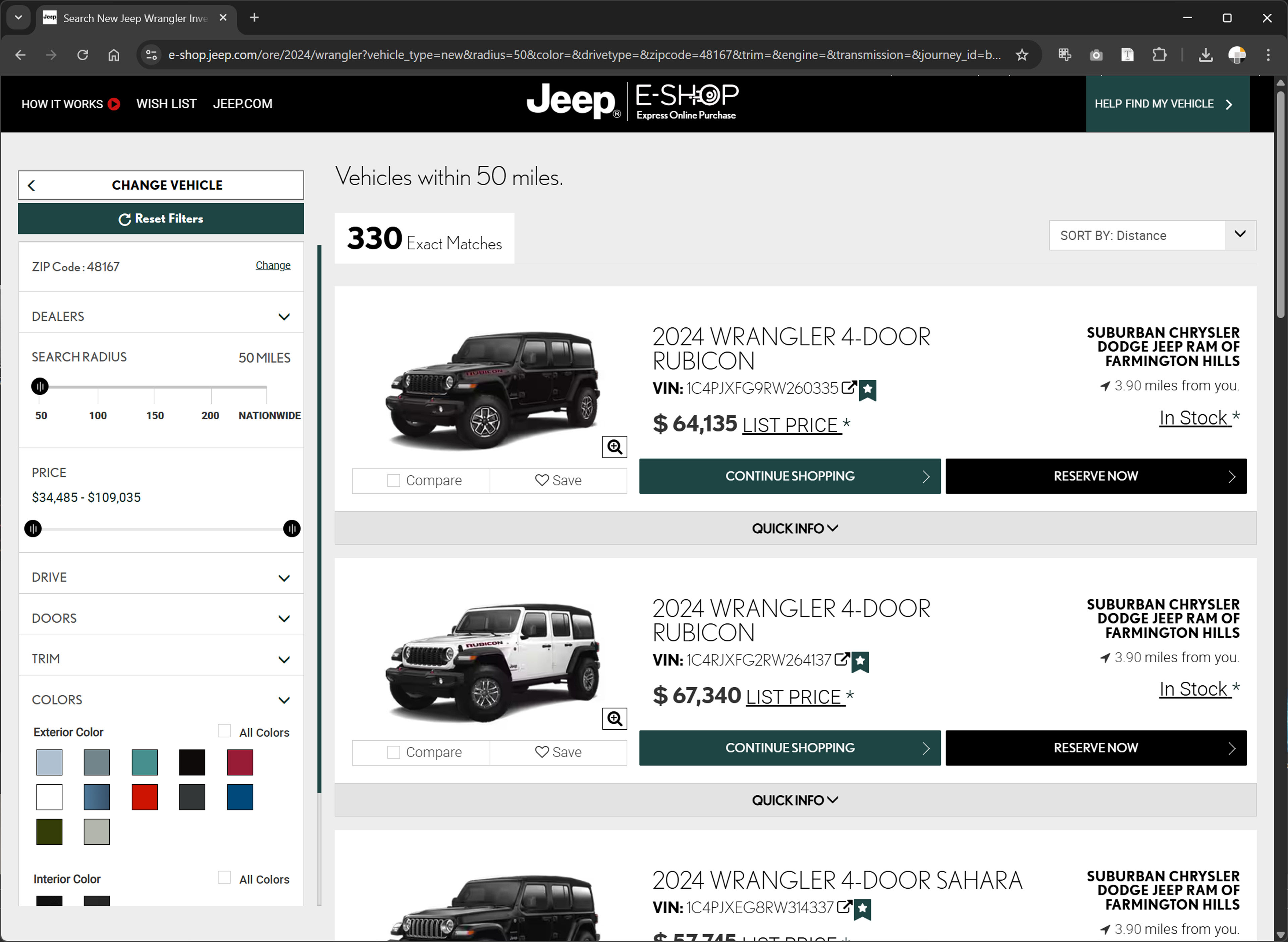Click the Jeep E-Shop logo

coord(632,102)
